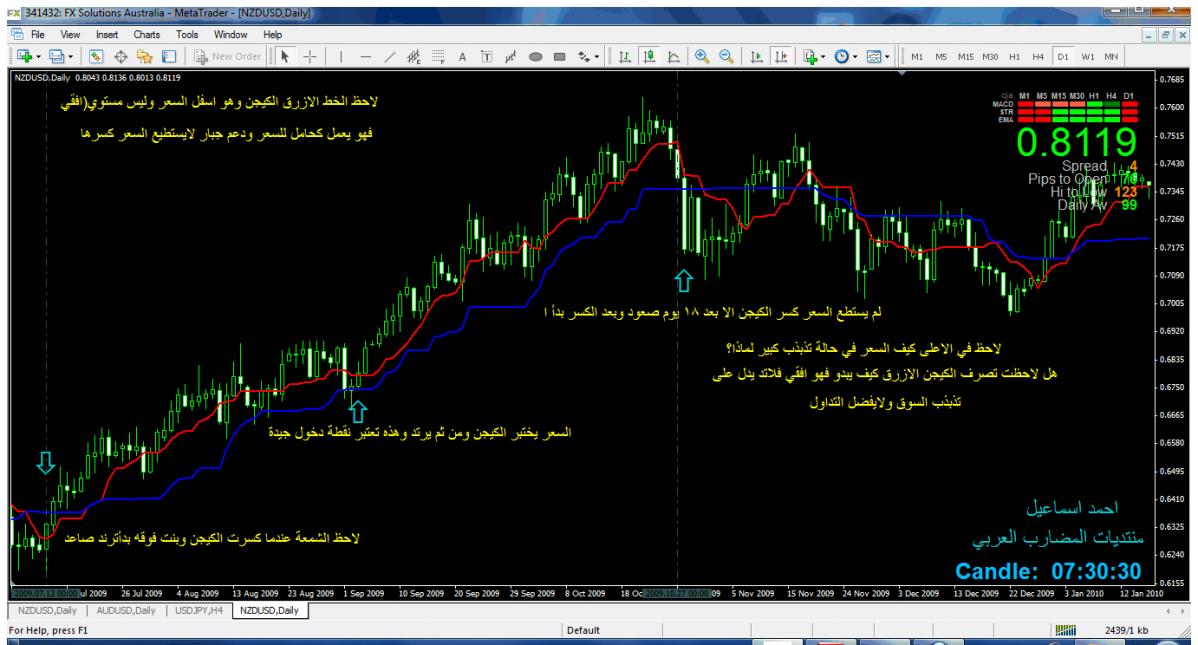Image resolution: width=1198 pixels, height=645 pixels.
Task: Open the View menu
Action: tap(70, 34)
